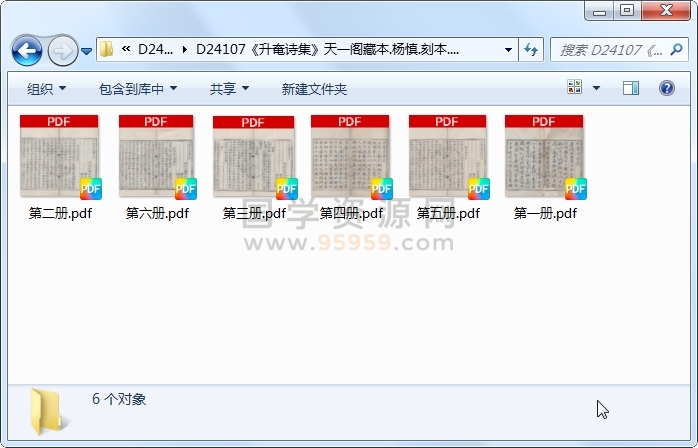Go back with the blue Back arrow
The height and width of the screenshot is (448, 698).
coord(27,51)
